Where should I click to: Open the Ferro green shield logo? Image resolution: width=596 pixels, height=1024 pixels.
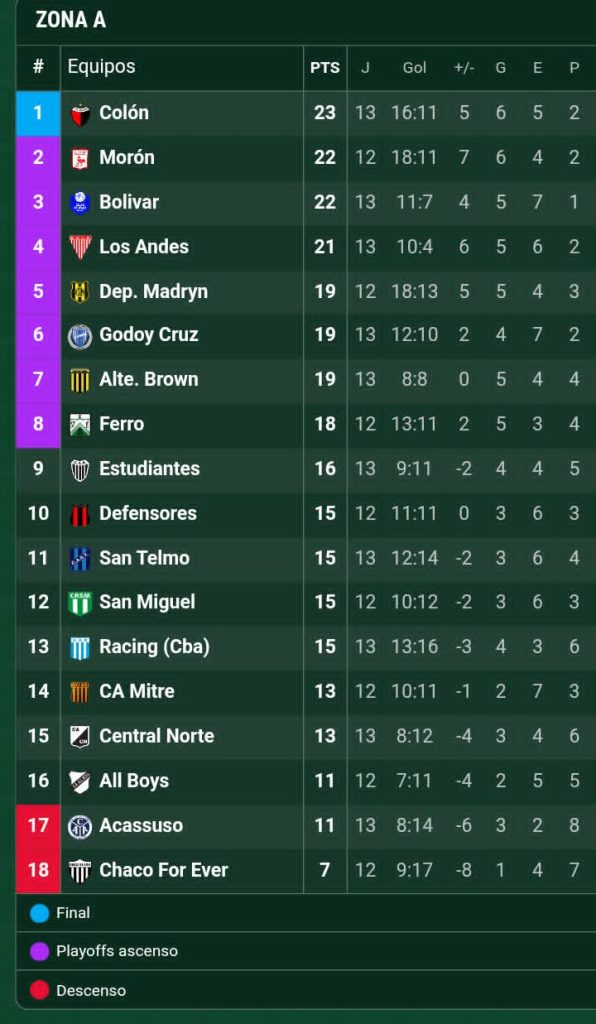[x=80, y=425]
